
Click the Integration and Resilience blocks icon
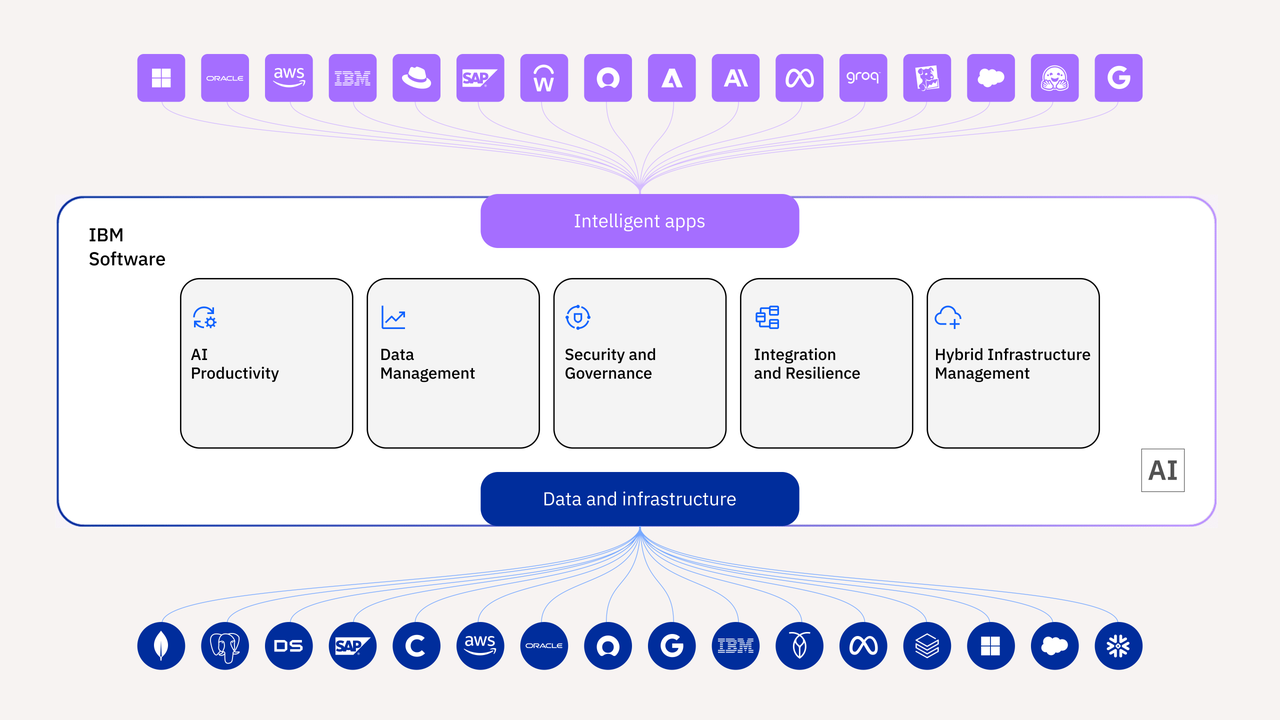[767, 318]
